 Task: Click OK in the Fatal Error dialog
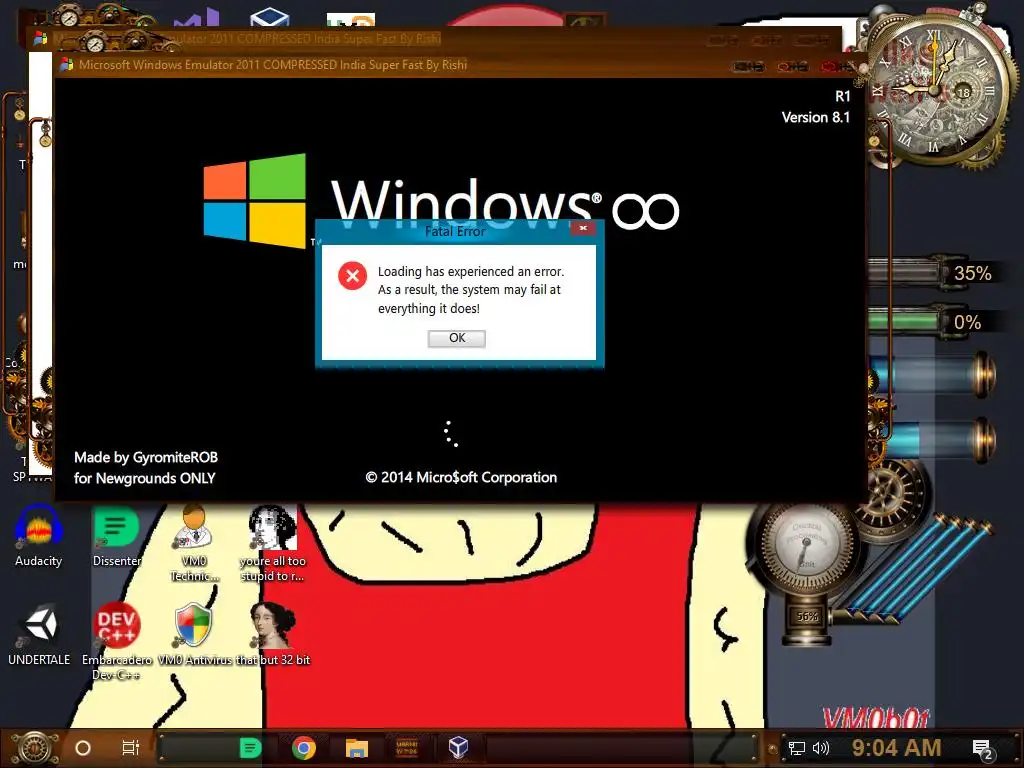tap(456, 338)
